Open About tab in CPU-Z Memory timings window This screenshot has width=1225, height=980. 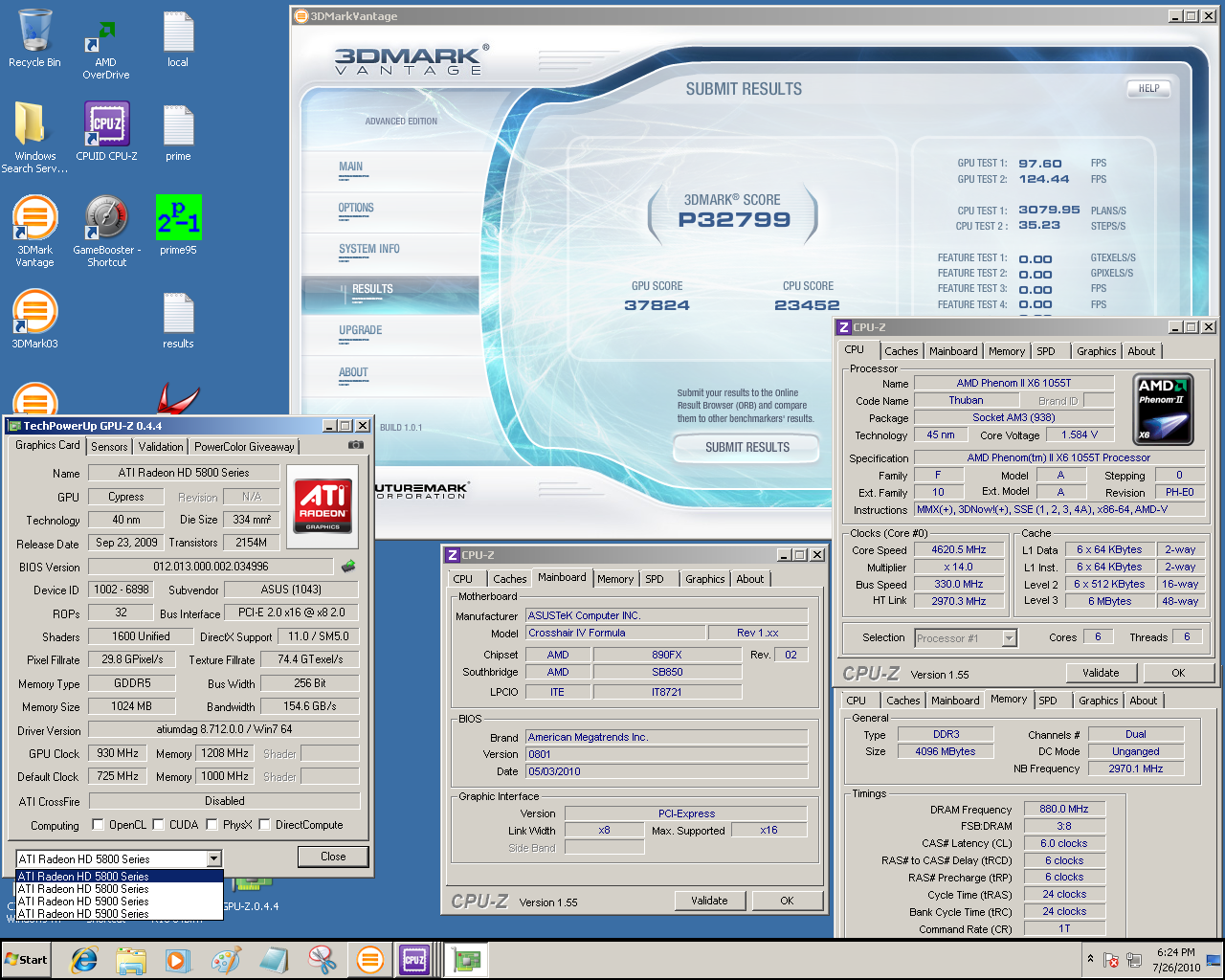coord(1143,701)
